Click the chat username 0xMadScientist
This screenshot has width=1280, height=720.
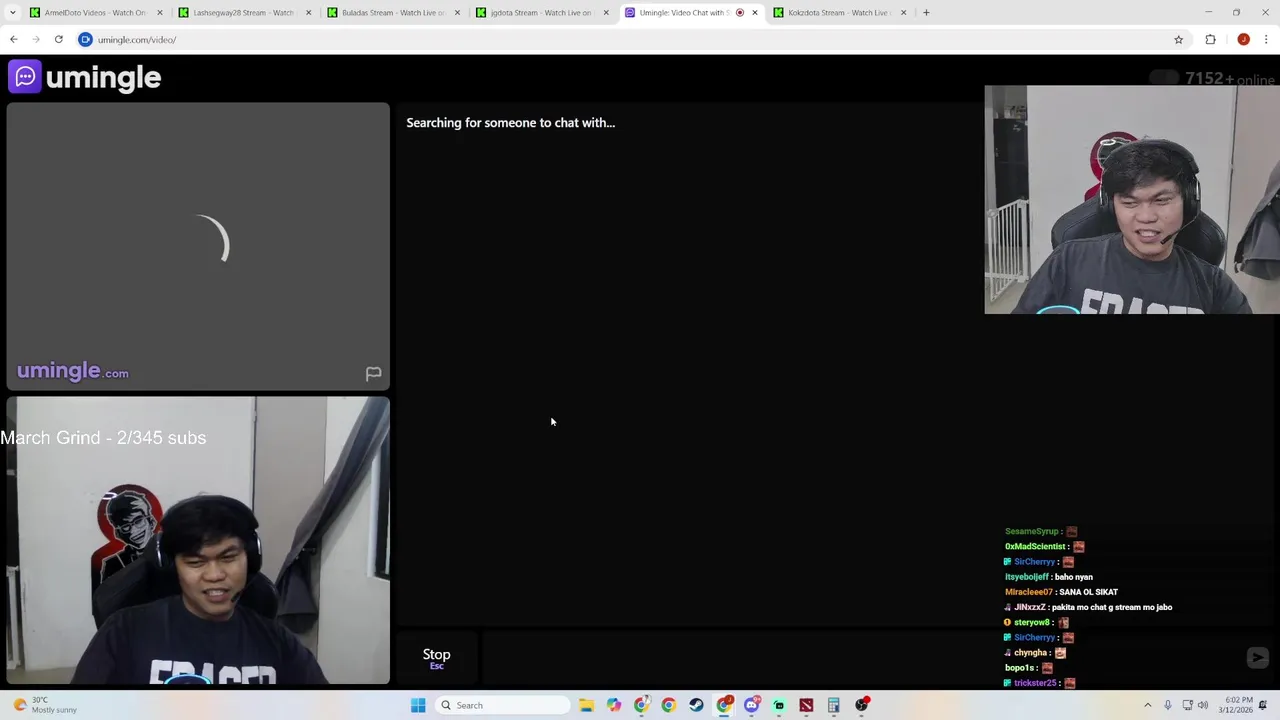(x=1035, y=546)
